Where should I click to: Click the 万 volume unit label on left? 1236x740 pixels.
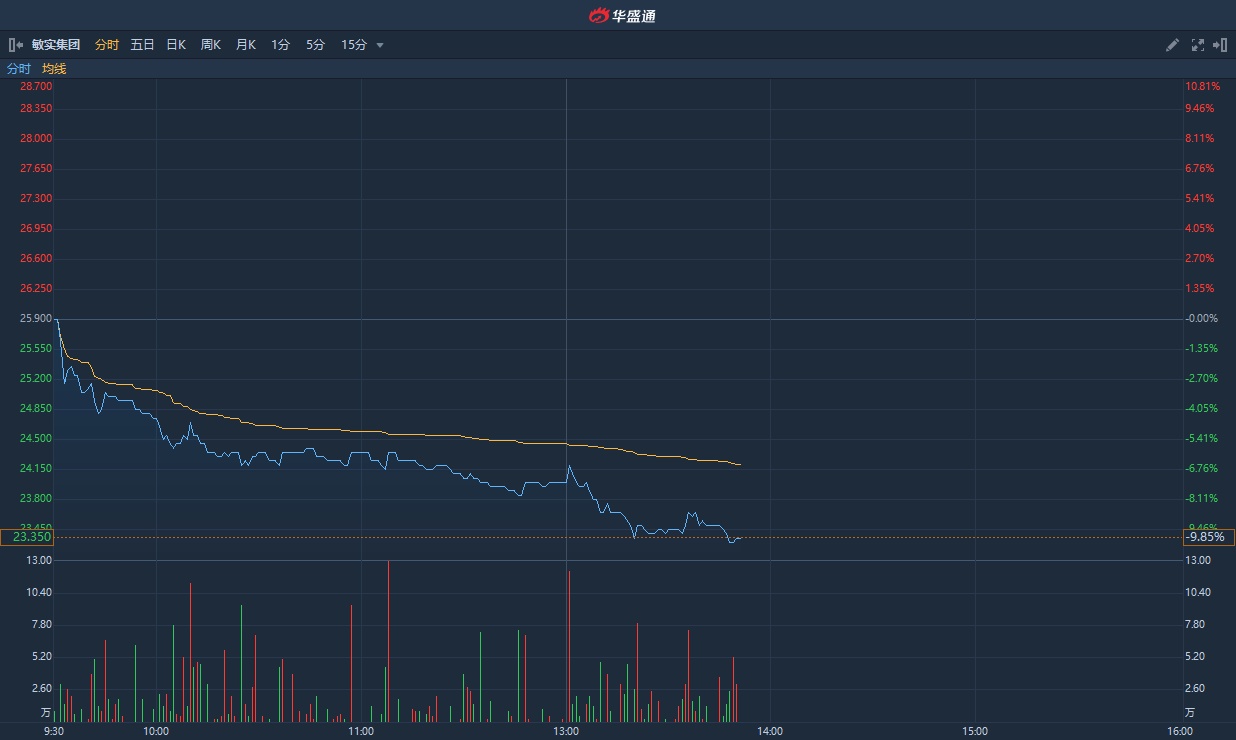point(45,713)
